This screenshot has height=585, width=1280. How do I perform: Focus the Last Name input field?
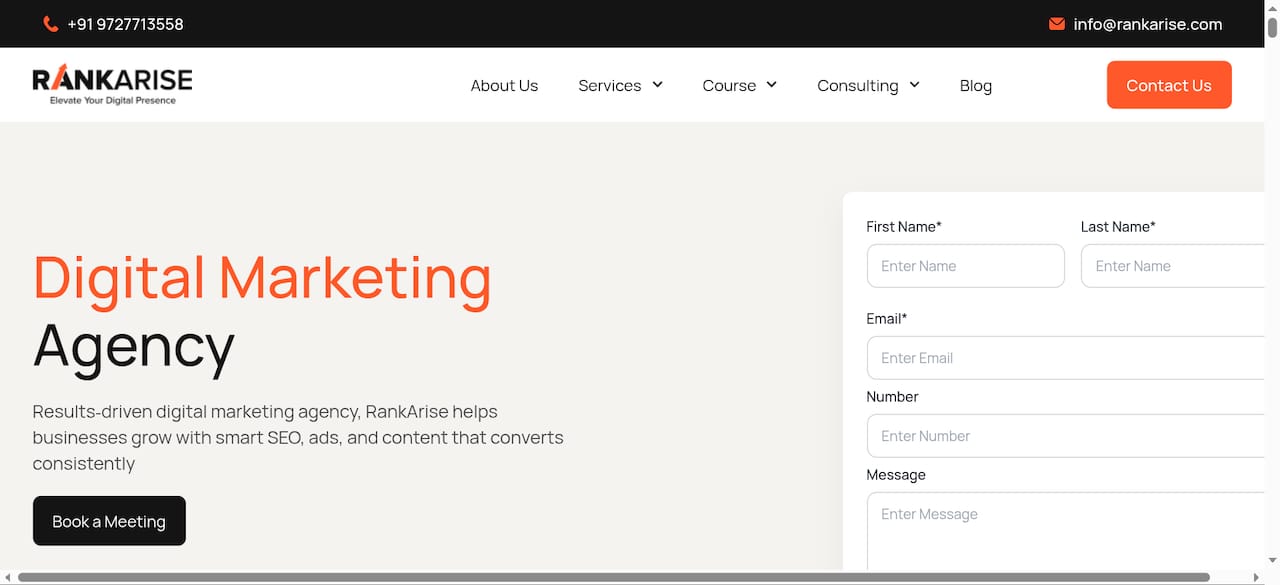1173,266
